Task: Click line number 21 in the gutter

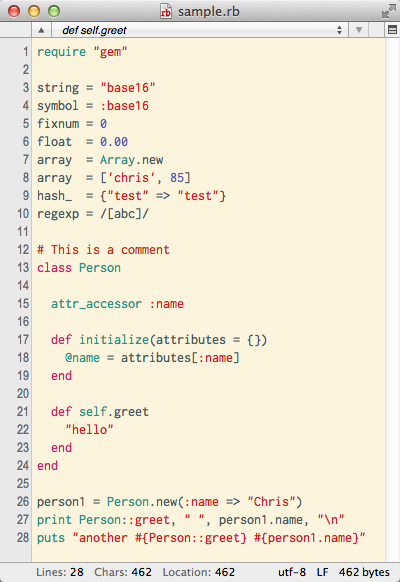Action: (23, 412)
